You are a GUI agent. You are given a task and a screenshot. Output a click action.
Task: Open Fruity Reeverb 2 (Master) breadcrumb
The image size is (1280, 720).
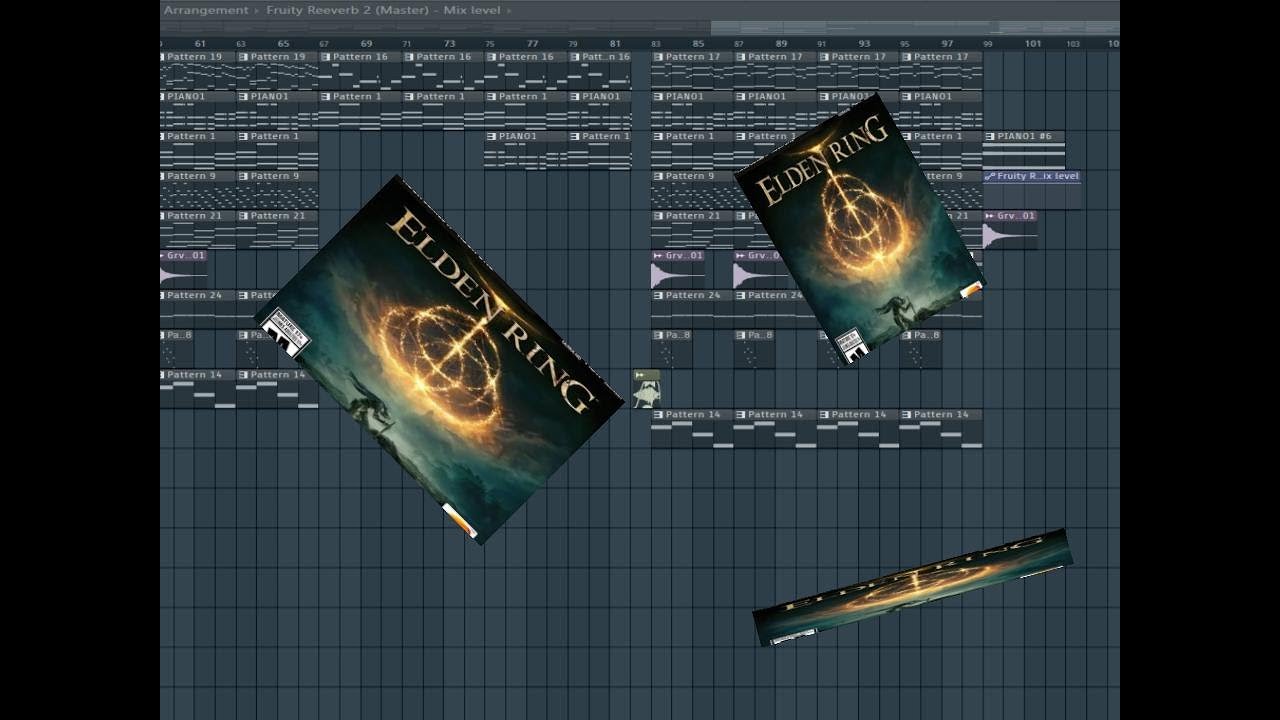[349, 10]
